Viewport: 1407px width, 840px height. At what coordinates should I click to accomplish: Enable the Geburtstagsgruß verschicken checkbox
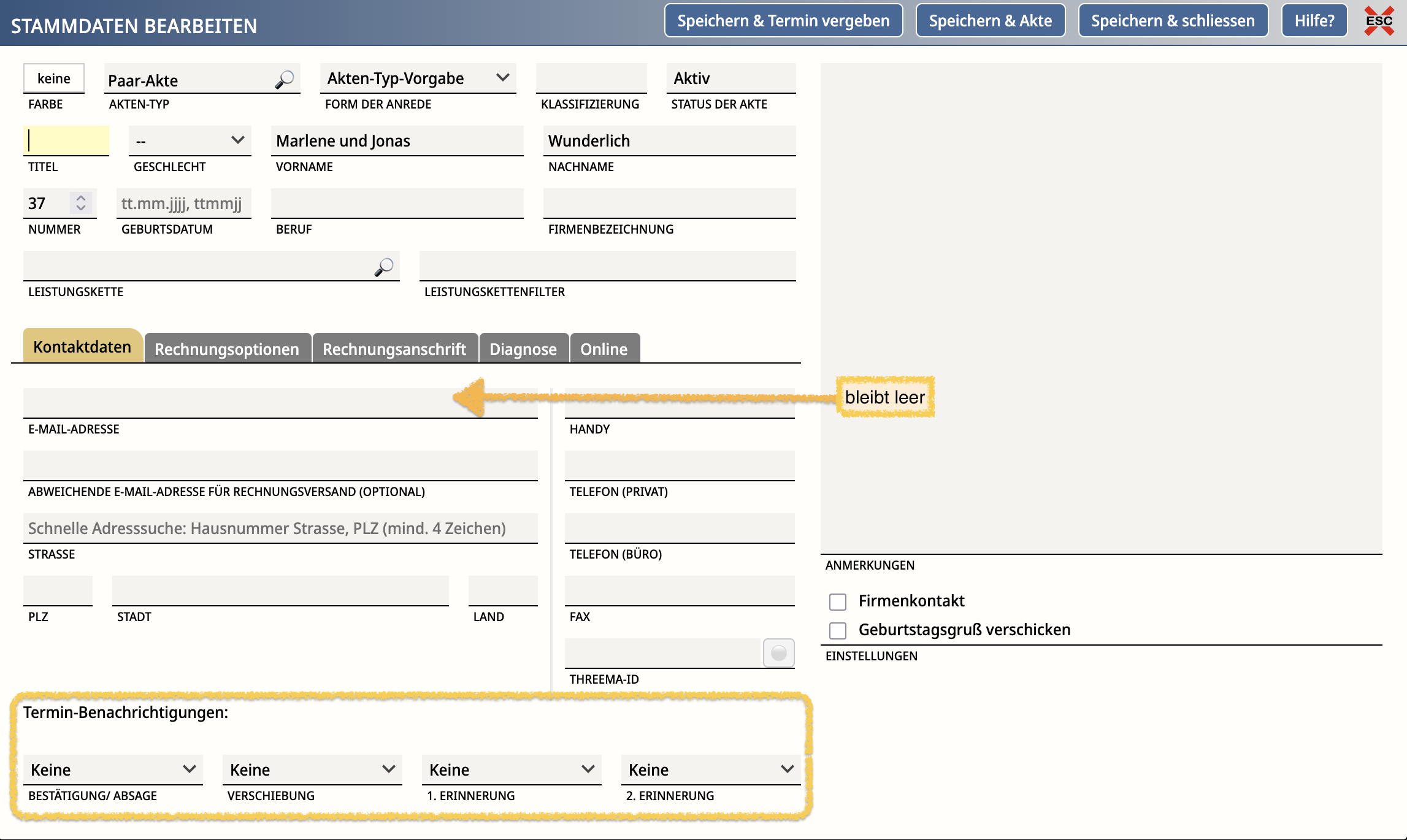pos(838,630)
